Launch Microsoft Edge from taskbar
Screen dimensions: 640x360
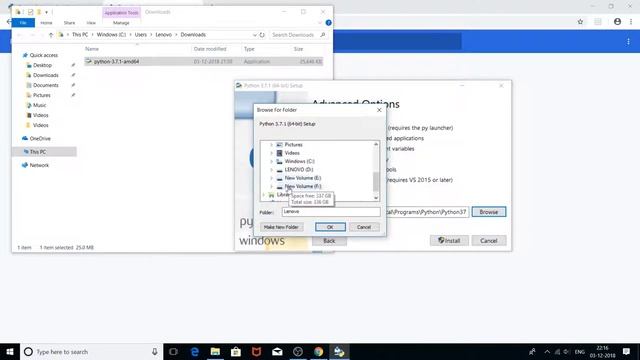click(195, 352)
